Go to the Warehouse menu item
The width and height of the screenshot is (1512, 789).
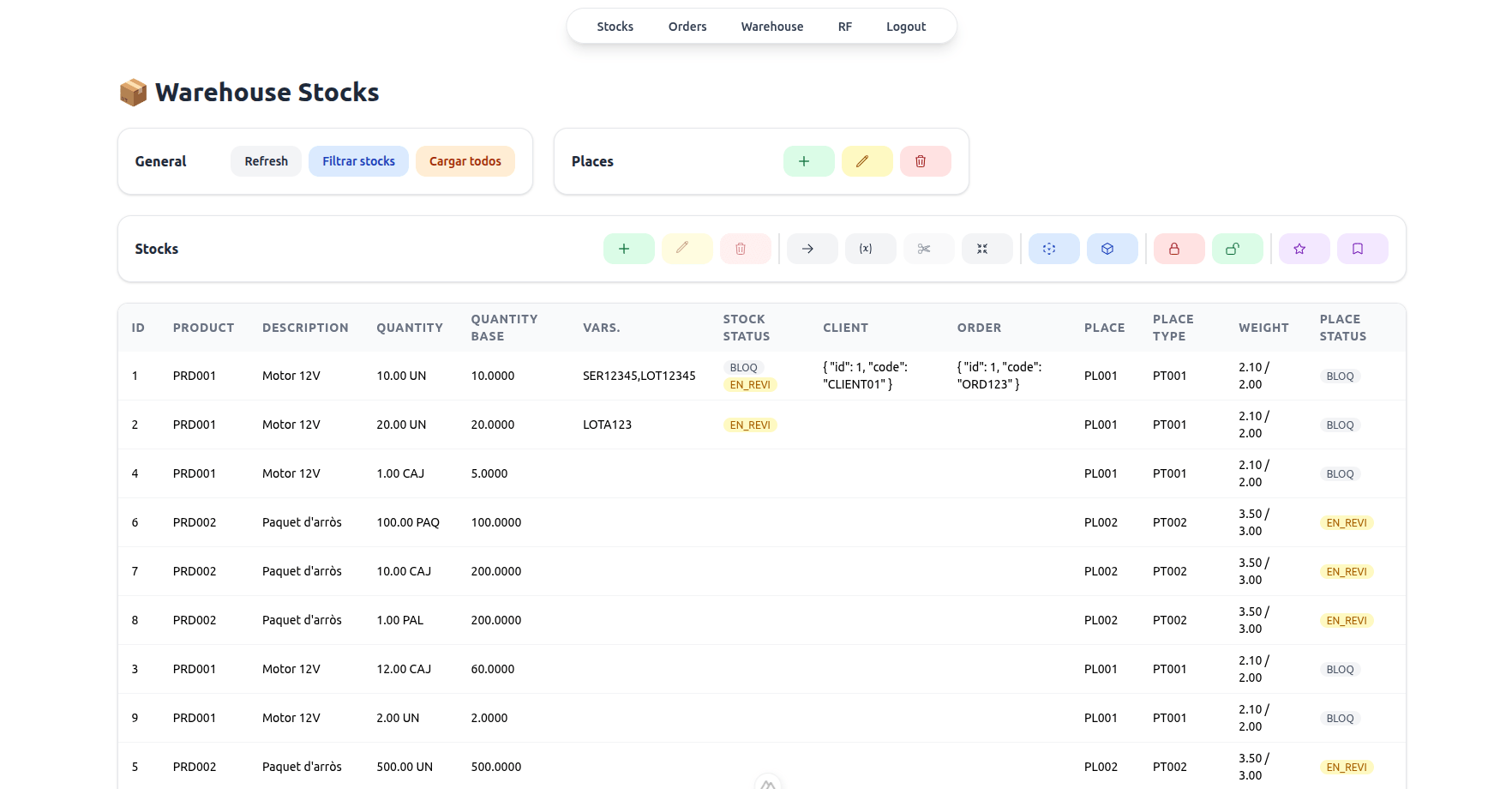[771, 27]
